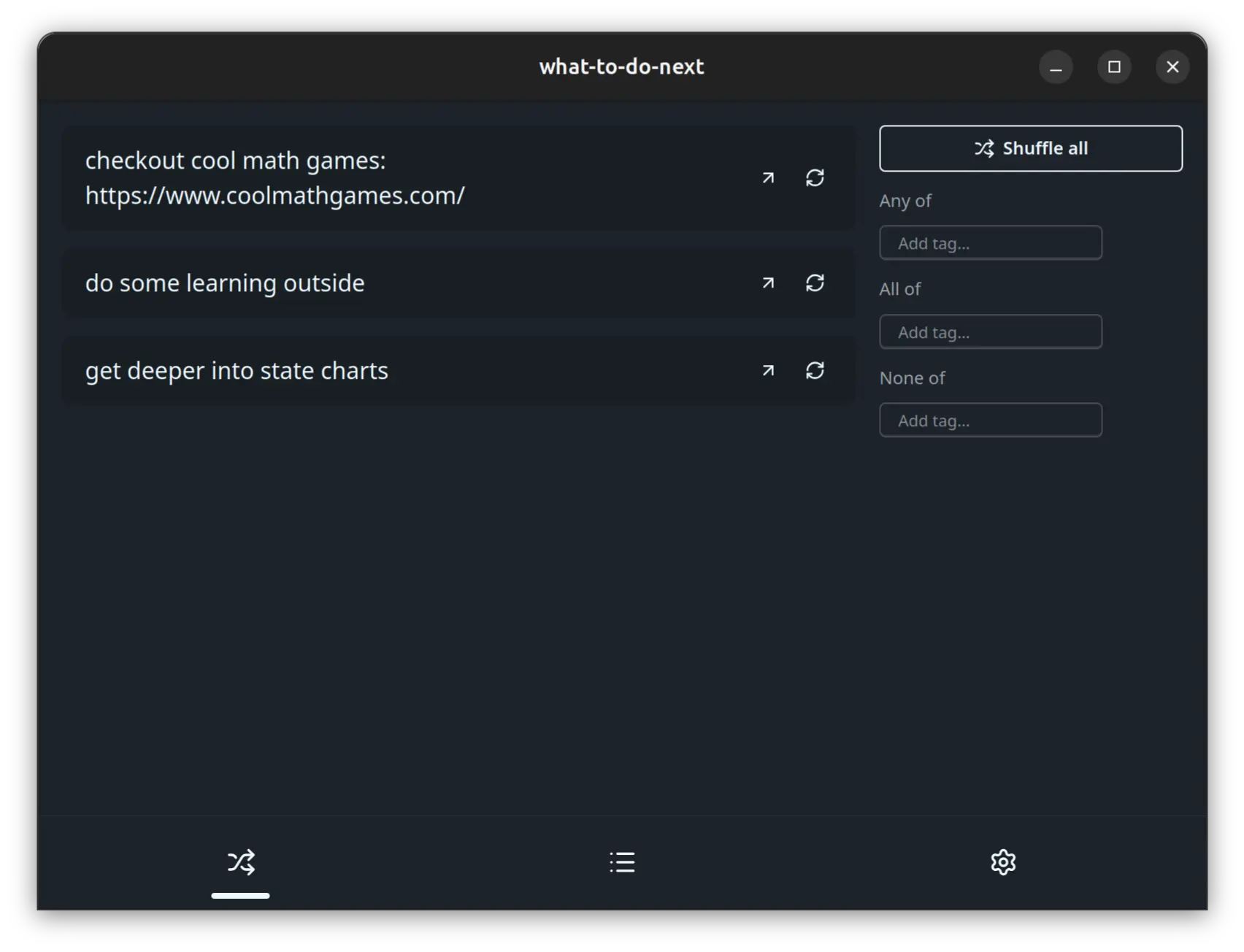
Task: Maximize the what-to-do-next window
Action: click(1114, 67)
